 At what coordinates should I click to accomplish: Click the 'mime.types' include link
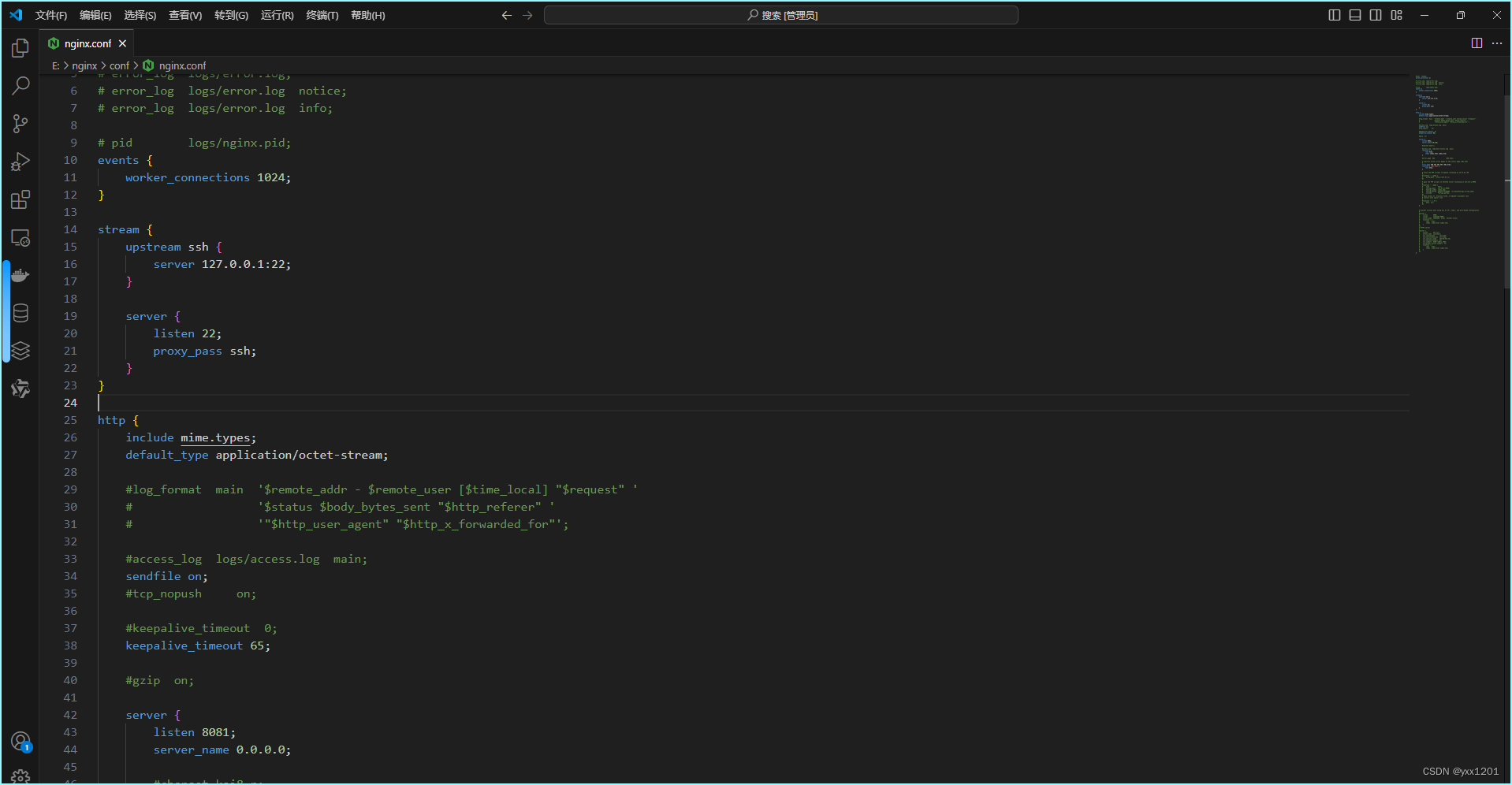click(x=215, y=437)
